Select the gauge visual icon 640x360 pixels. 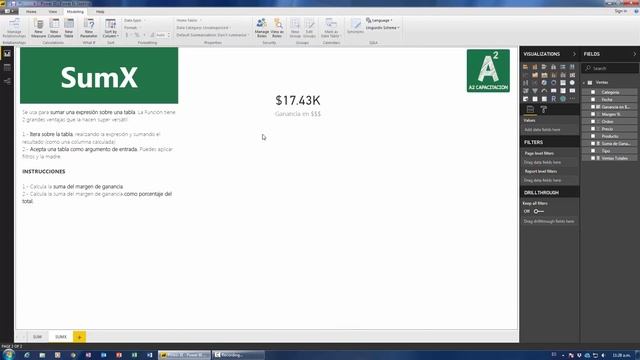[x=544, y=91]
